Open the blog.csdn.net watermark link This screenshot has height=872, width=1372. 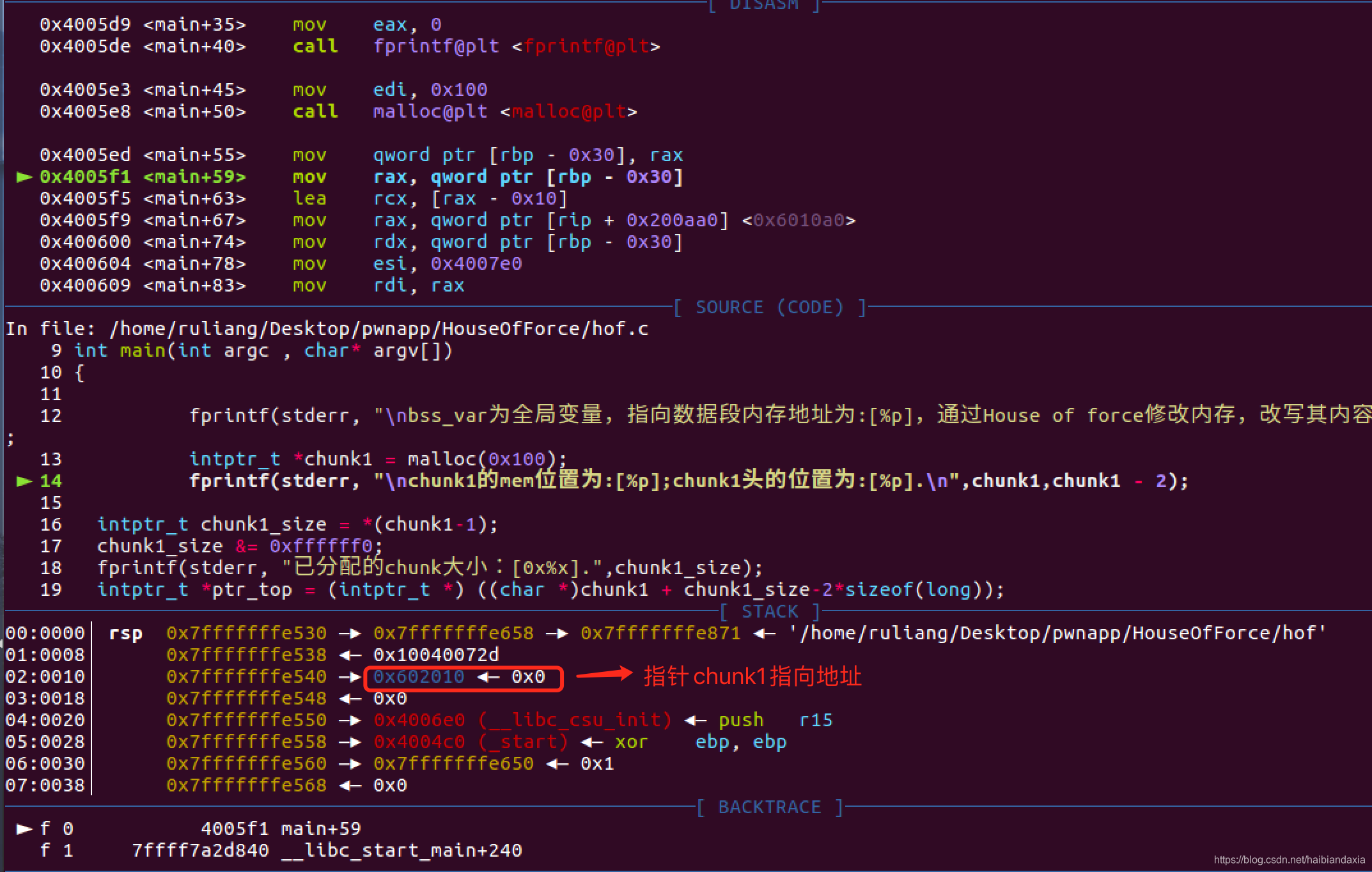pyautogui.click(x=1289, y=860)
